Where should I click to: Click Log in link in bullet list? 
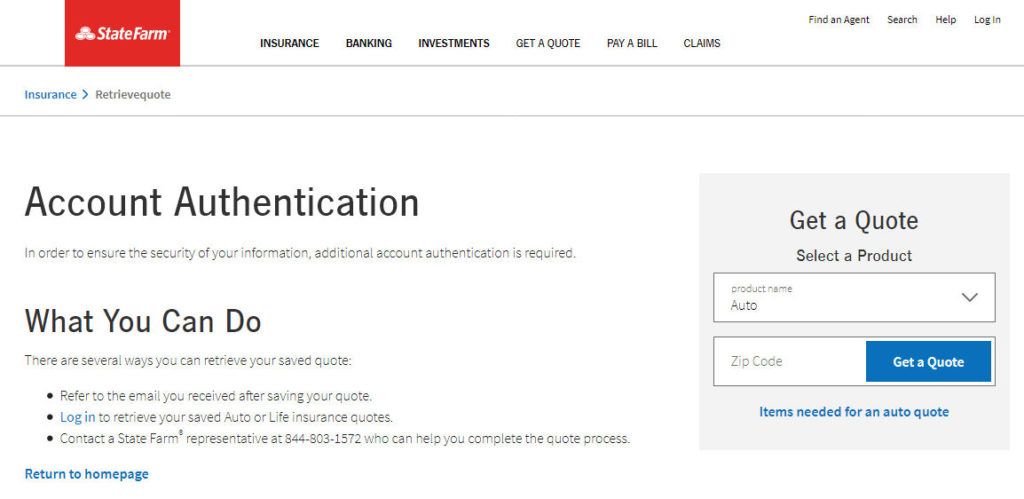tap(78, 417)
